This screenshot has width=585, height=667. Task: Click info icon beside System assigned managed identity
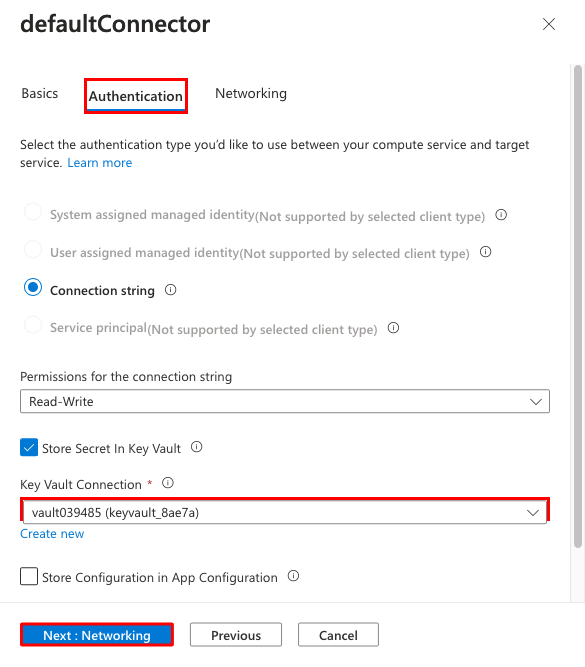501,215
